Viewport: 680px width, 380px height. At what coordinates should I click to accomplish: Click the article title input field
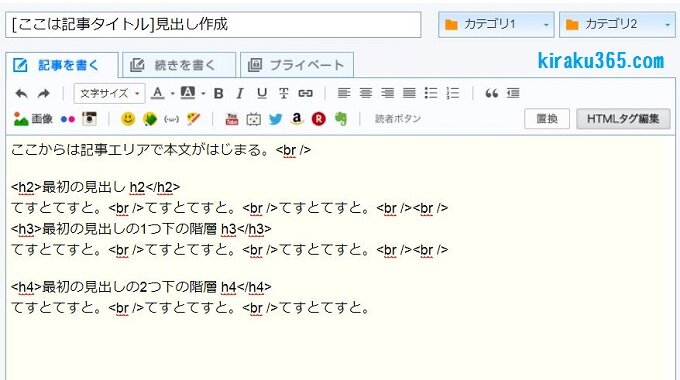click(x=213, y=25)
